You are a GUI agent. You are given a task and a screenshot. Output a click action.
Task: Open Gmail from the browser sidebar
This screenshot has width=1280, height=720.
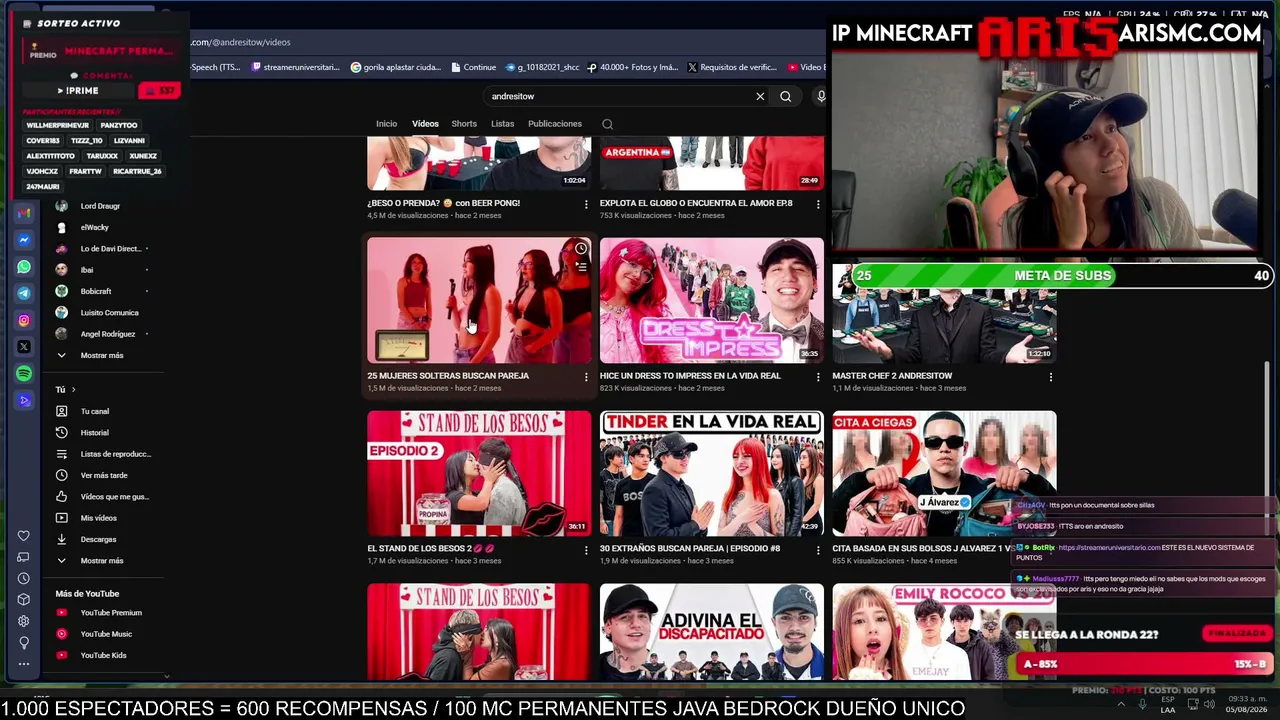click(24, 213)
